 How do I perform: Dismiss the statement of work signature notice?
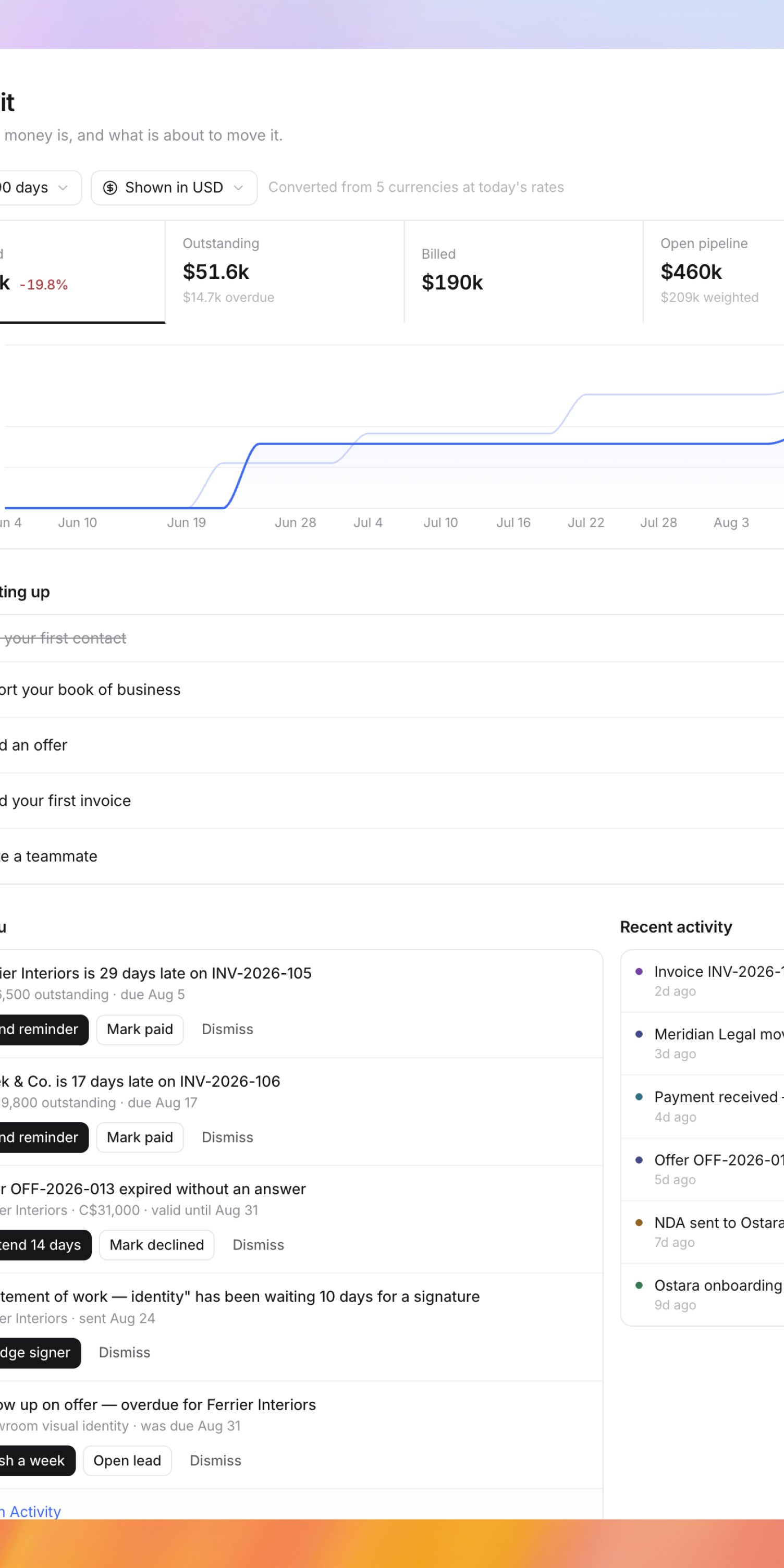(x=124, y=1353)
